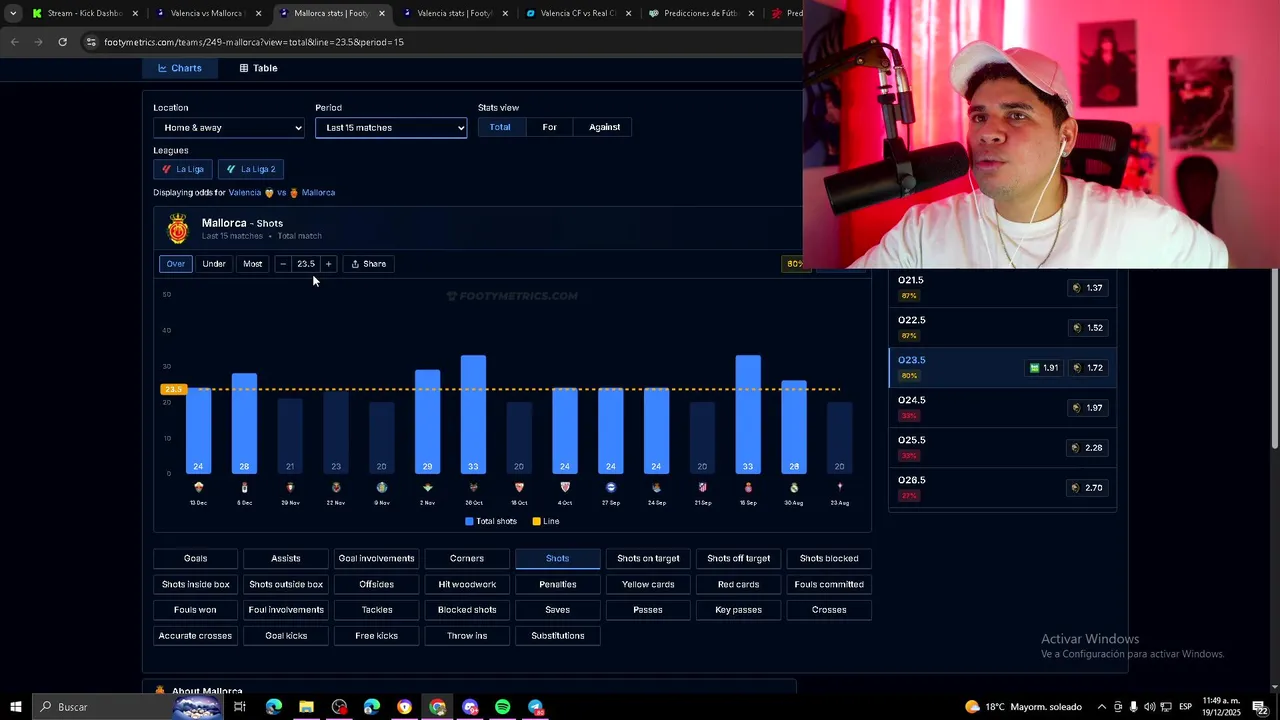
Task: Select the Goals stat button
Action: point(195,558)
